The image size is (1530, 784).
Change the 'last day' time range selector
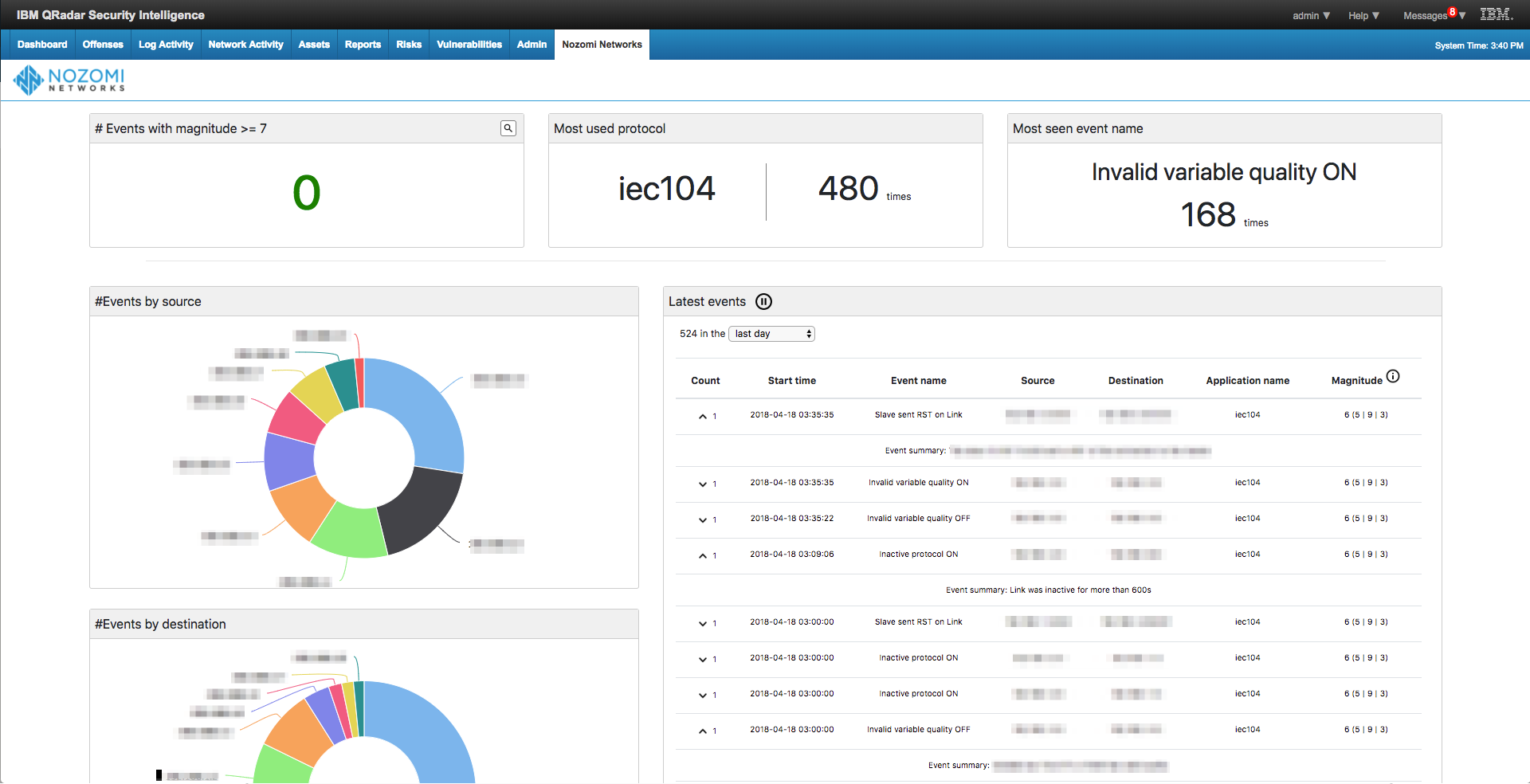pos(771,333)
